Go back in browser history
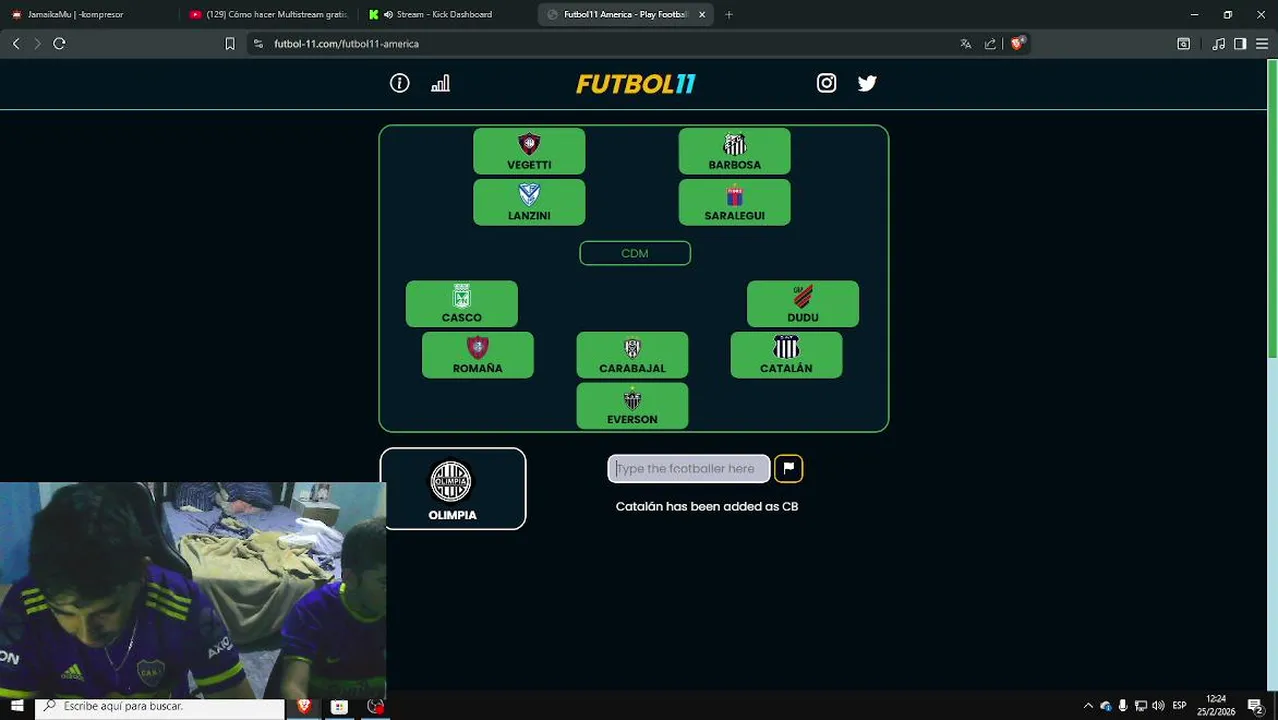This screenshot has width=1278, height=720. coord(16,44)
